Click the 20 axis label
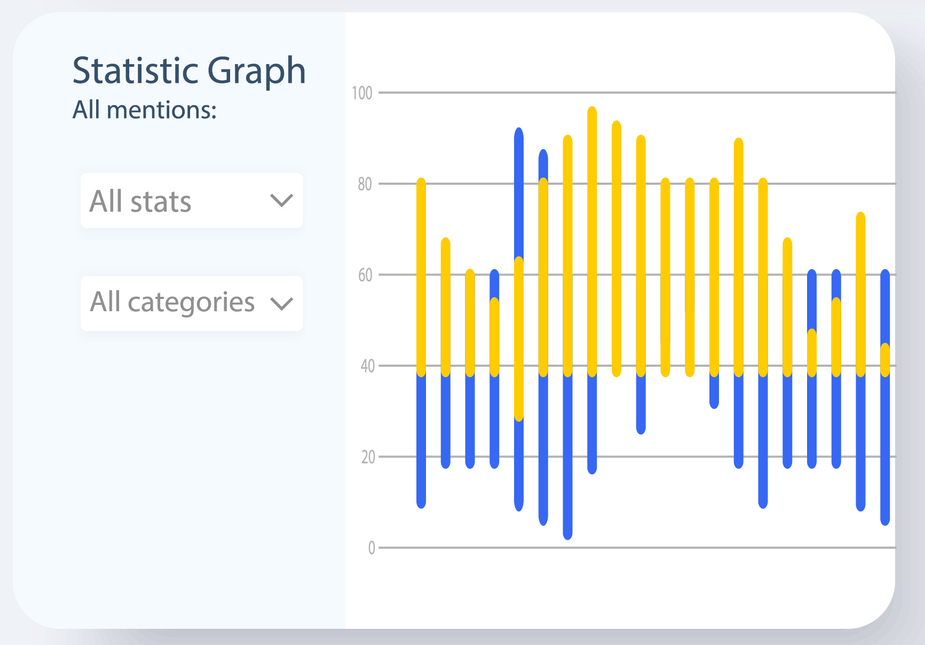The height and width of the screenshot is (645, 925). 364,457
